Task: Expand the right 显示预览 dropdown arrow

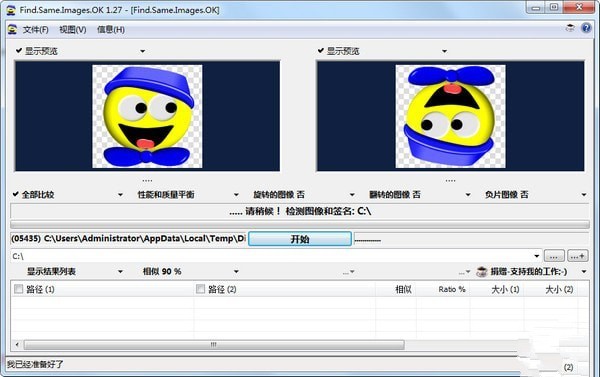Action: point(444,51)
